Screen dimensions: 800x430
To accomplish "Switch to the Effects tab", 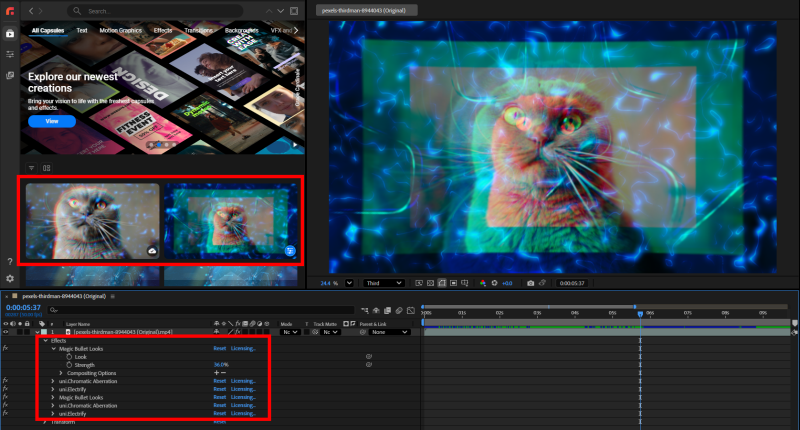I will (x=163, y=31).
